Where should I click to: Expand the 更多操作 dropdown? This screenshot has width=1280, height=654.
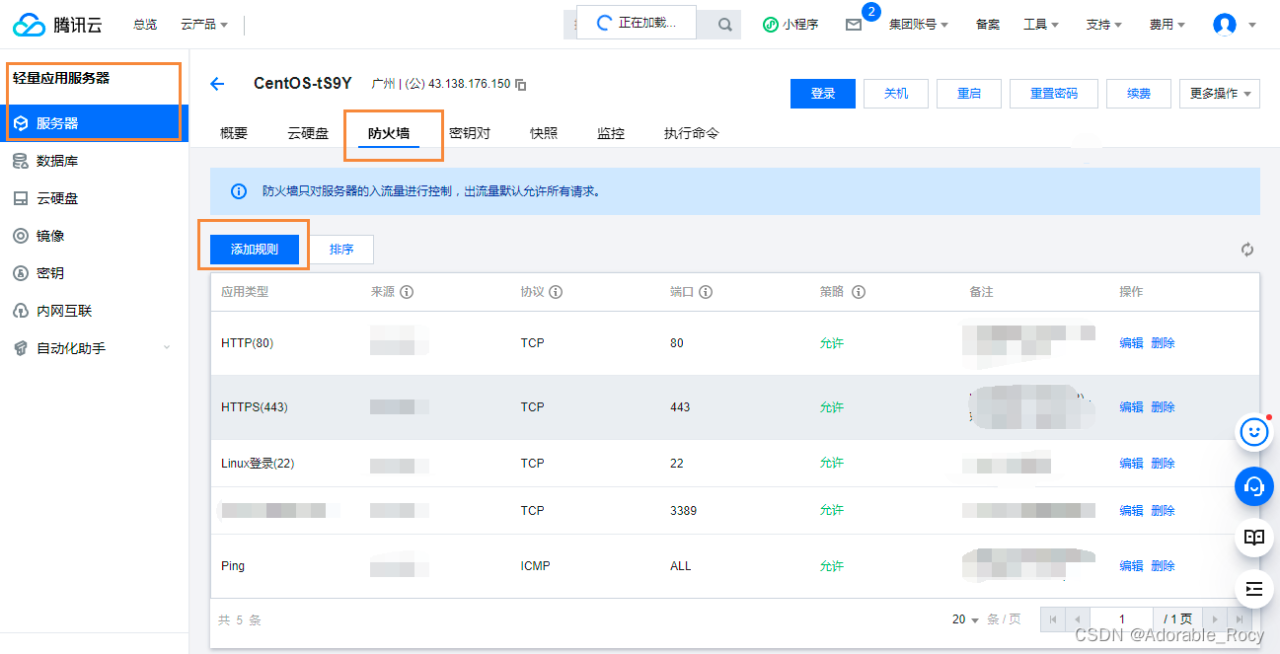click(1219, 94)
